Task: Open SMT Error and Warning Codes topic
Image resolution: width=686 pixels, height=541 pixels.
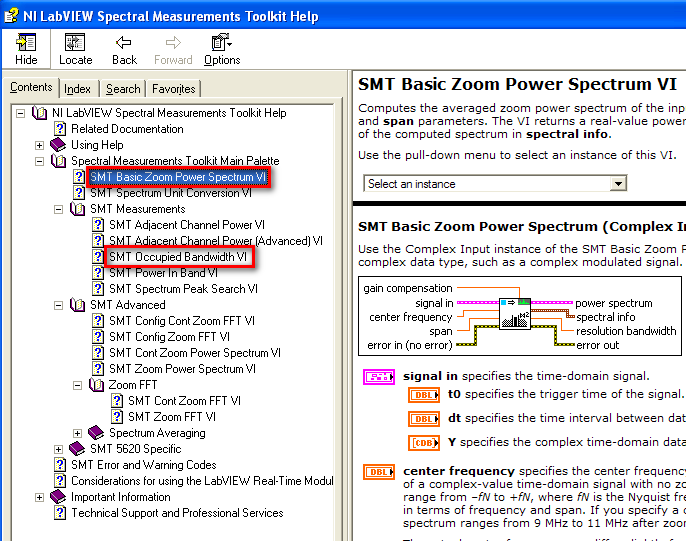Action: coord(144,465)
